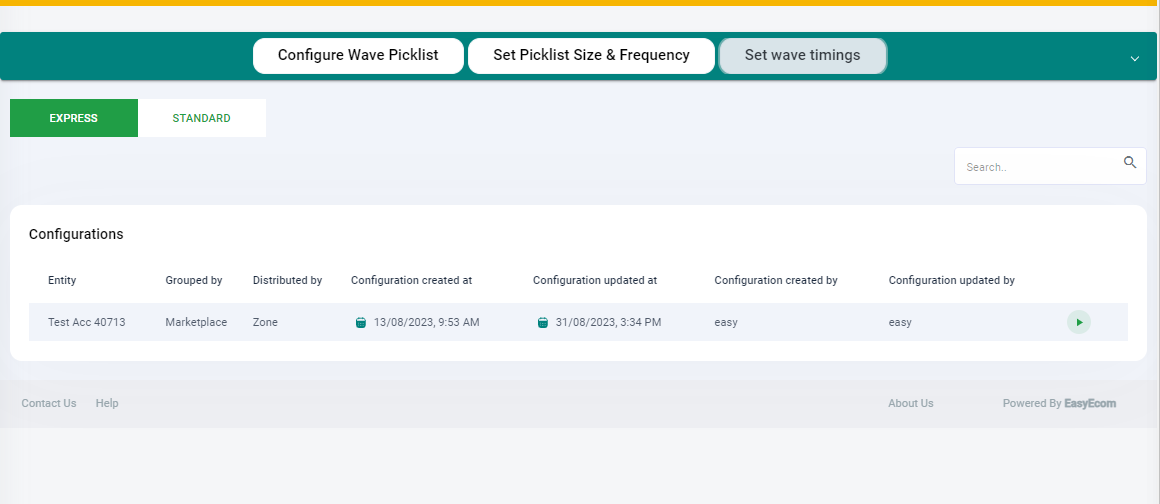
Task: Focus the Search input field
Action: (1050, 166)
